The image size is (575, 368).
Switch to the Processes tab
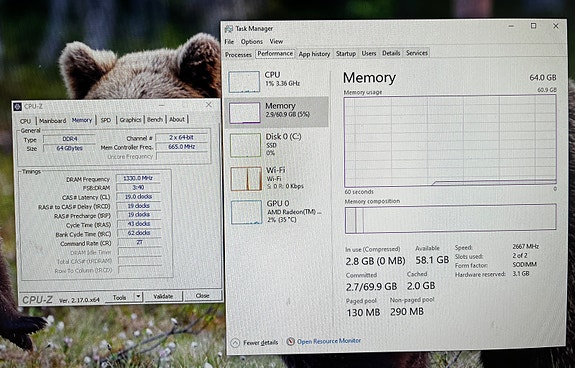click(238, 55)
